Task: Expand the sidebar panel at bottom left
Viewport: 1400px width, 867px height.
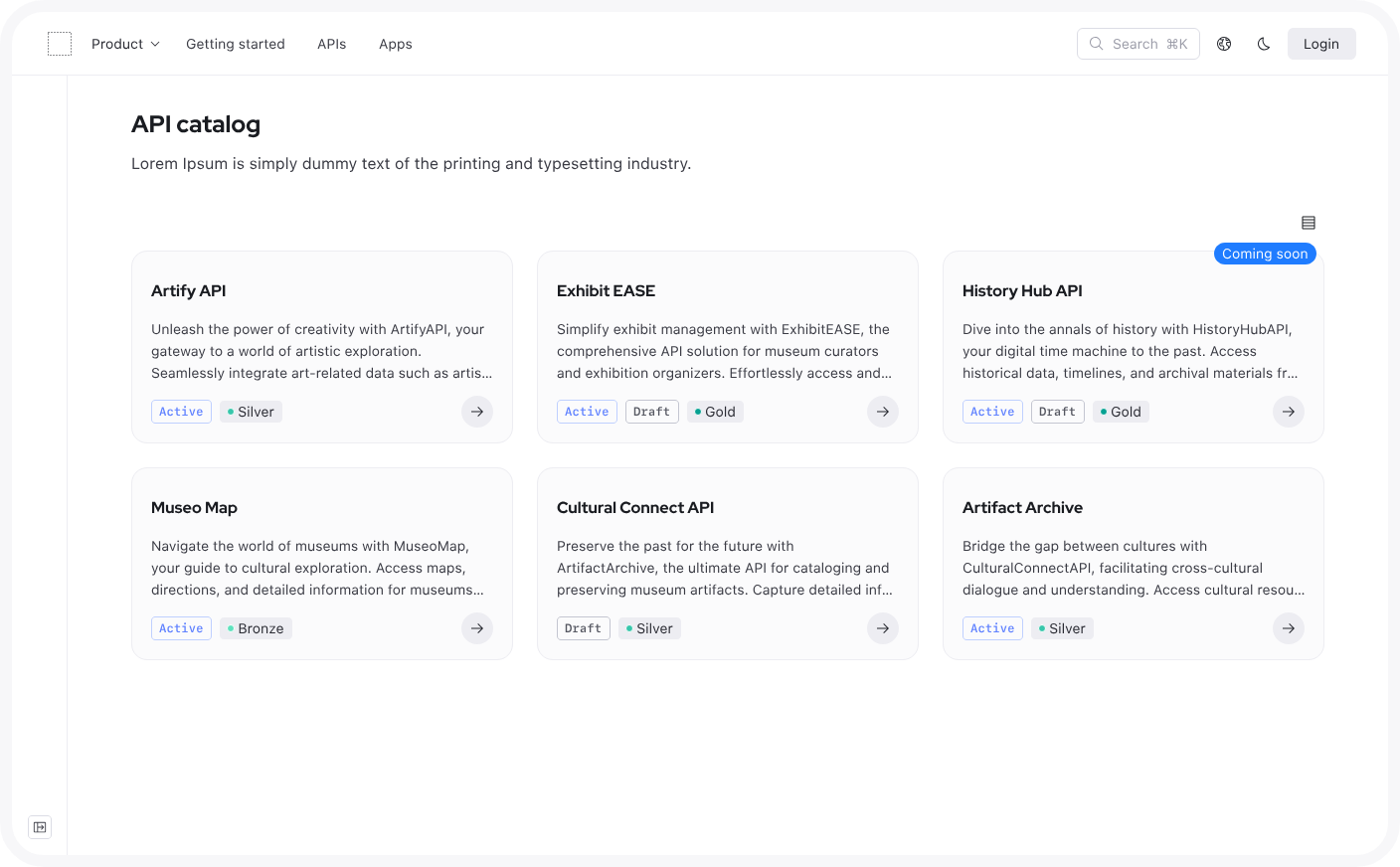Action: tap(40, 827)
